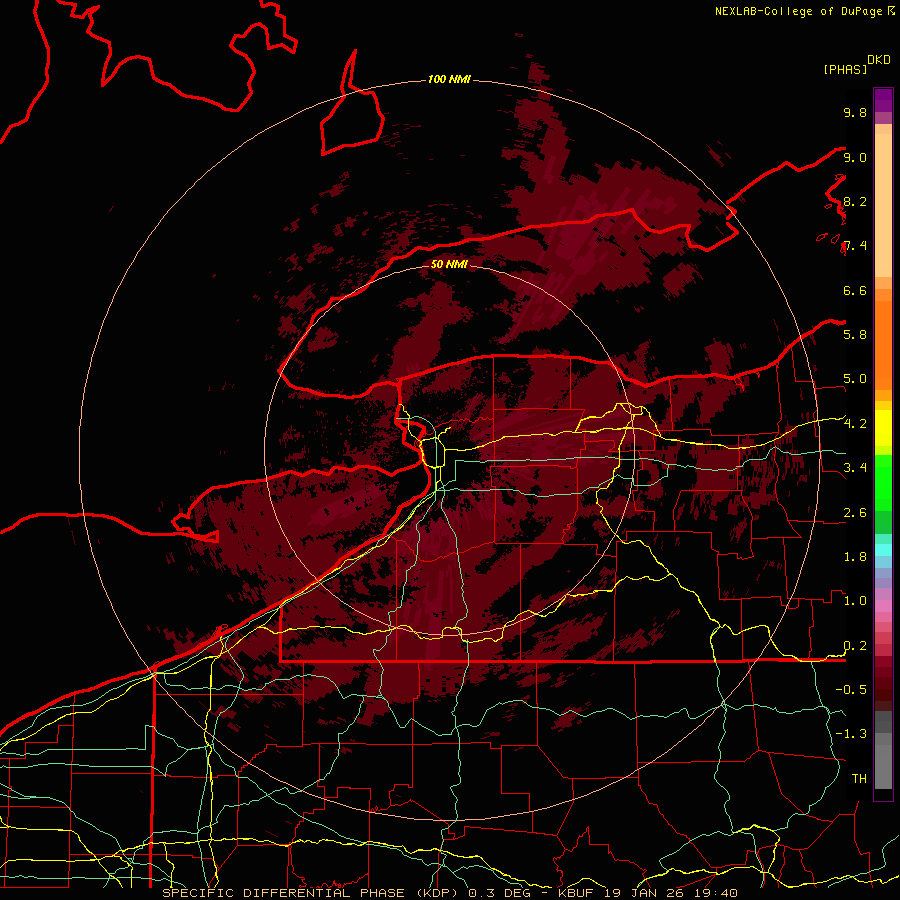This screenshot has width=900, height=900.
Task: Pick the bright green segment of the color bar
Action: coord(883,482)
